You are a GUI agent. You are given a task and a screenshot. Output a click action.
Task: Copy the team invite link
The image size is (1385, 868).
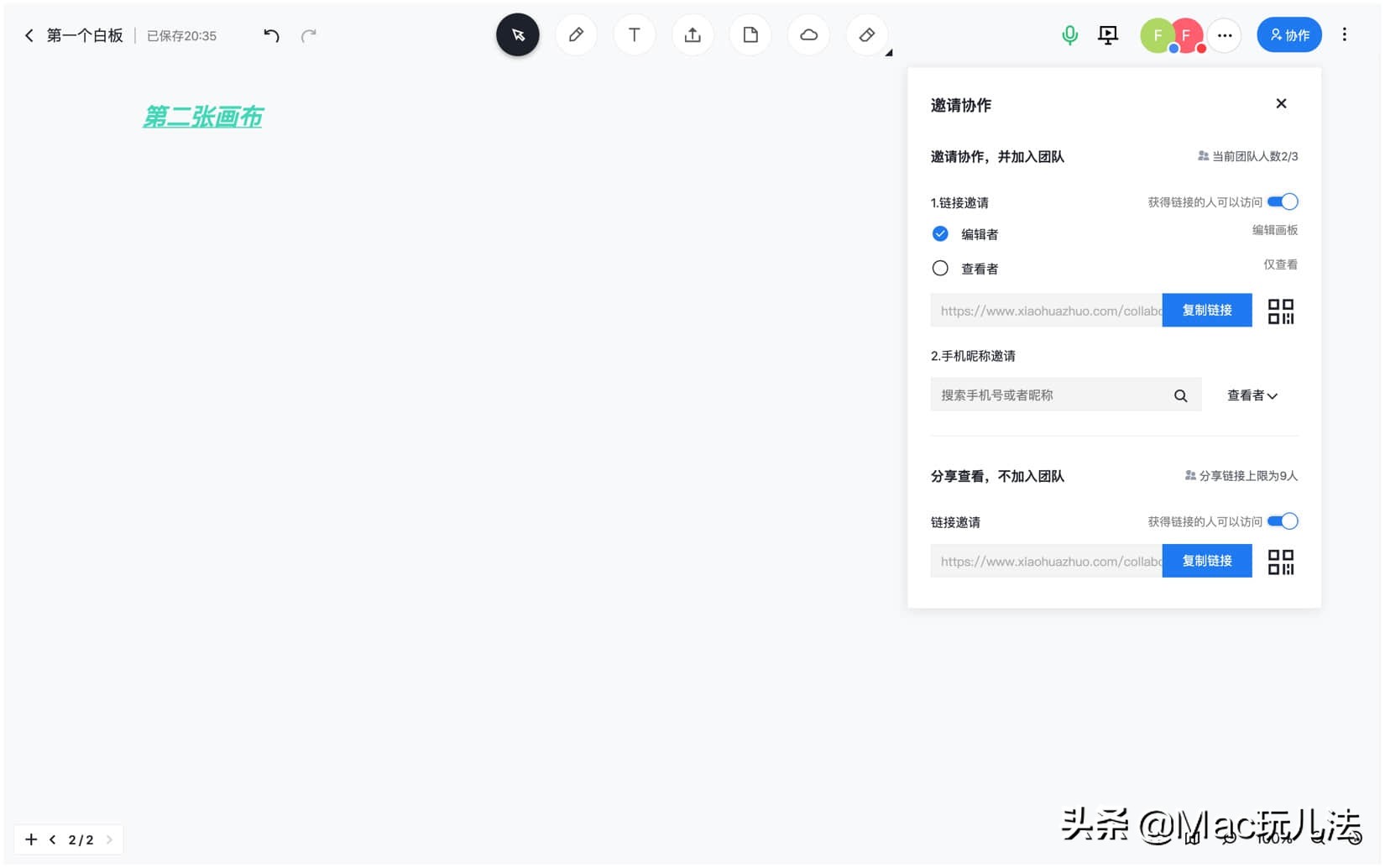click(x=1207, y=311)
